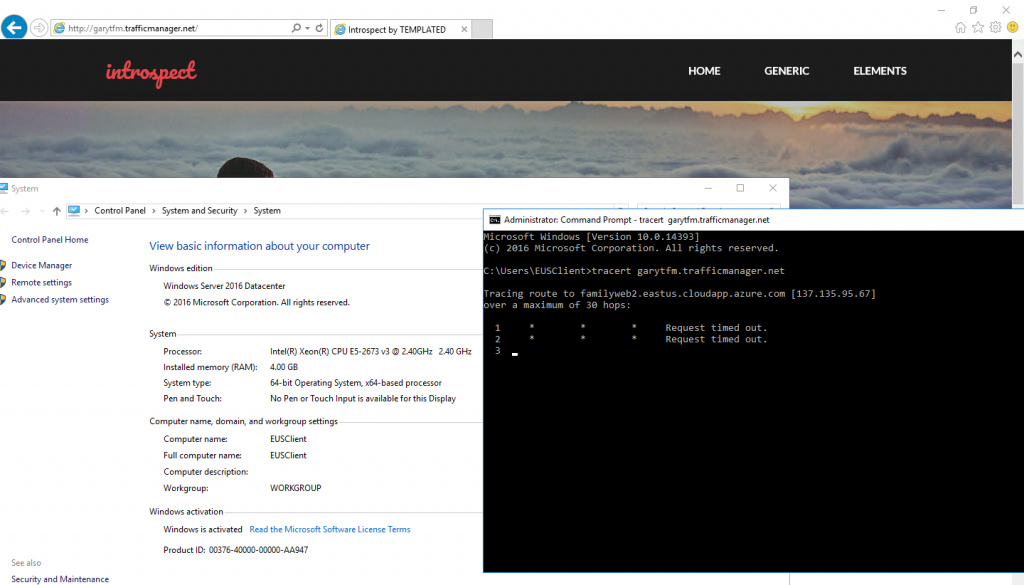Image resolution: width=1024 pixels, height=585 pixels.
Task: Click the smiley feedback icon
Action: [1013, 27]
